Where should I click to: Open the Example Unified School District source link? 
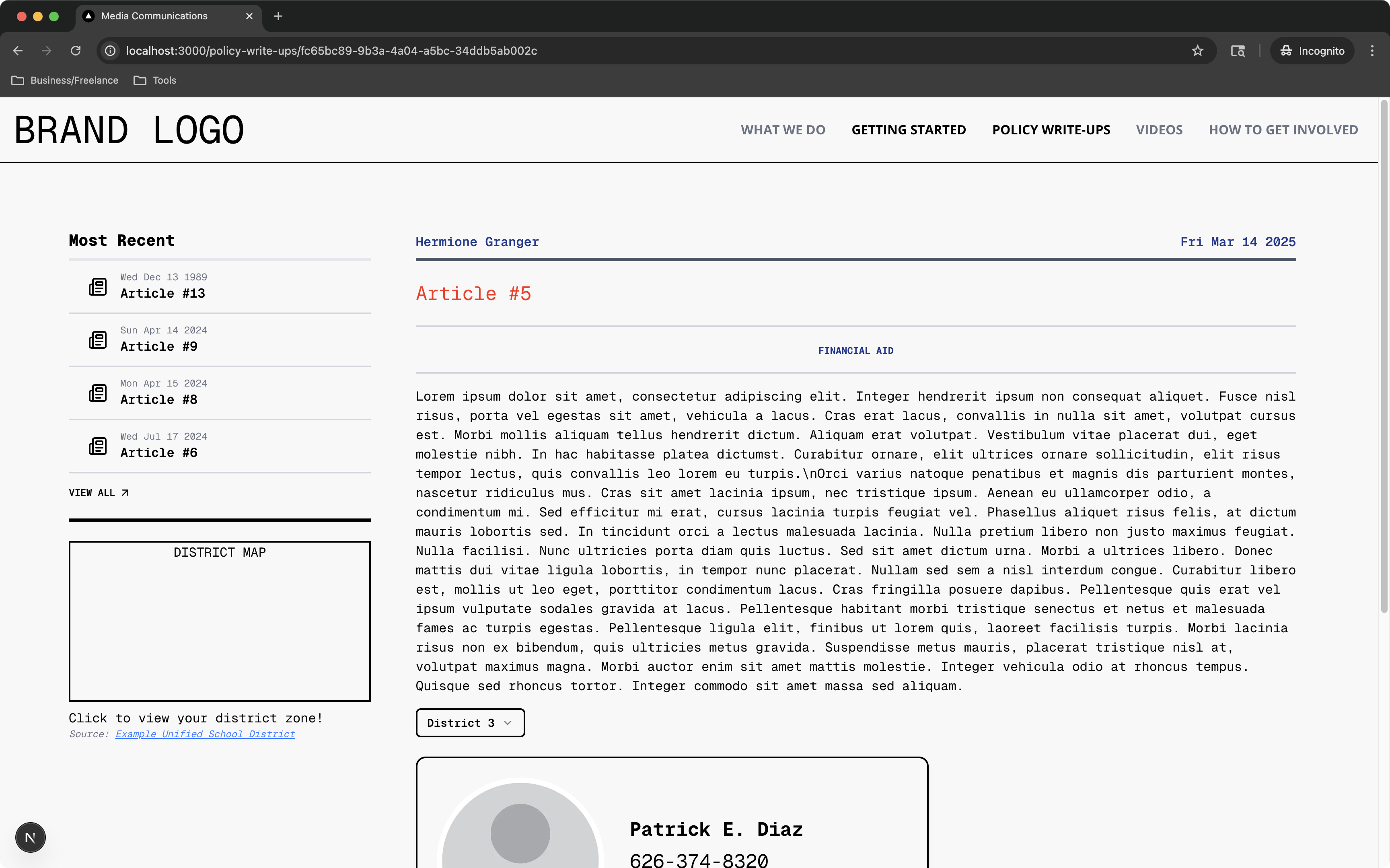(205, 734)
